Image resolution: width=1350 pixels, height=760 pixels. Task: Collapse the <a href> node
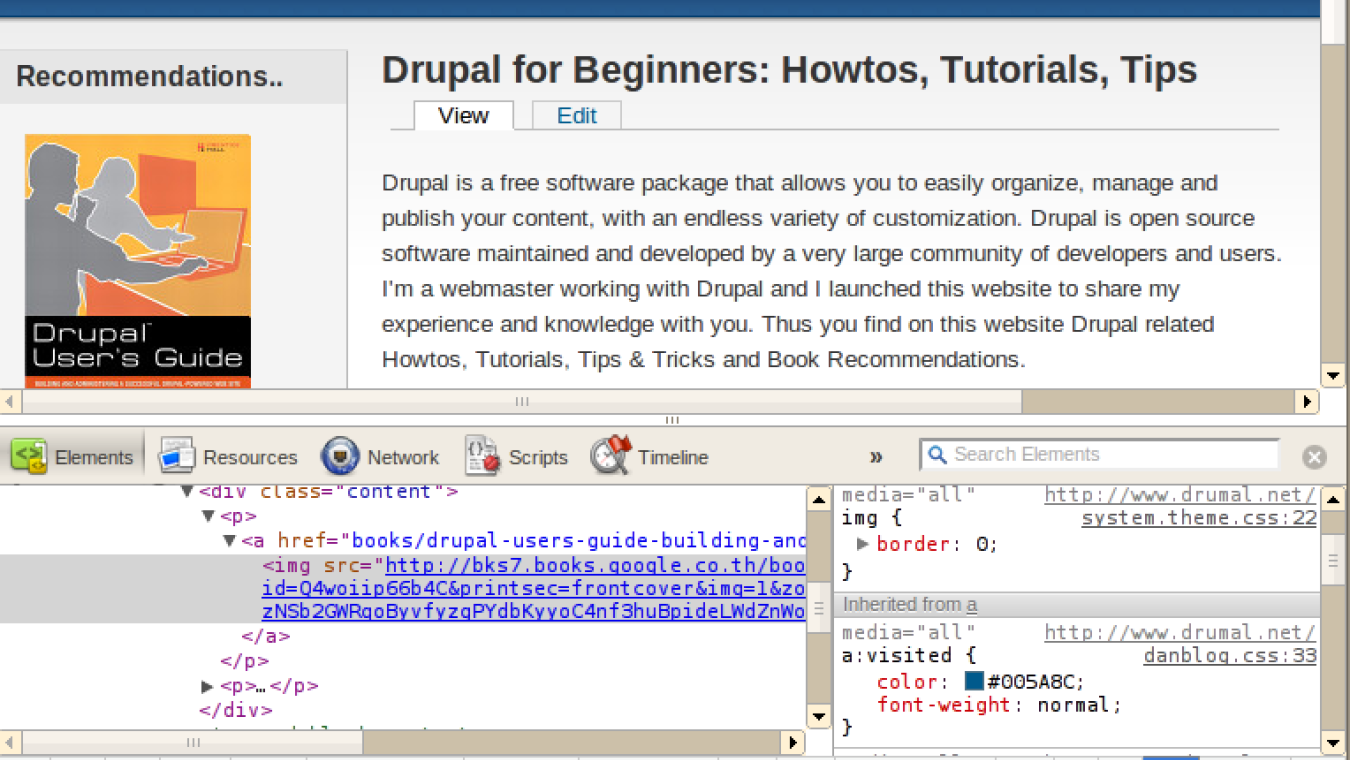tap(229, 541)
